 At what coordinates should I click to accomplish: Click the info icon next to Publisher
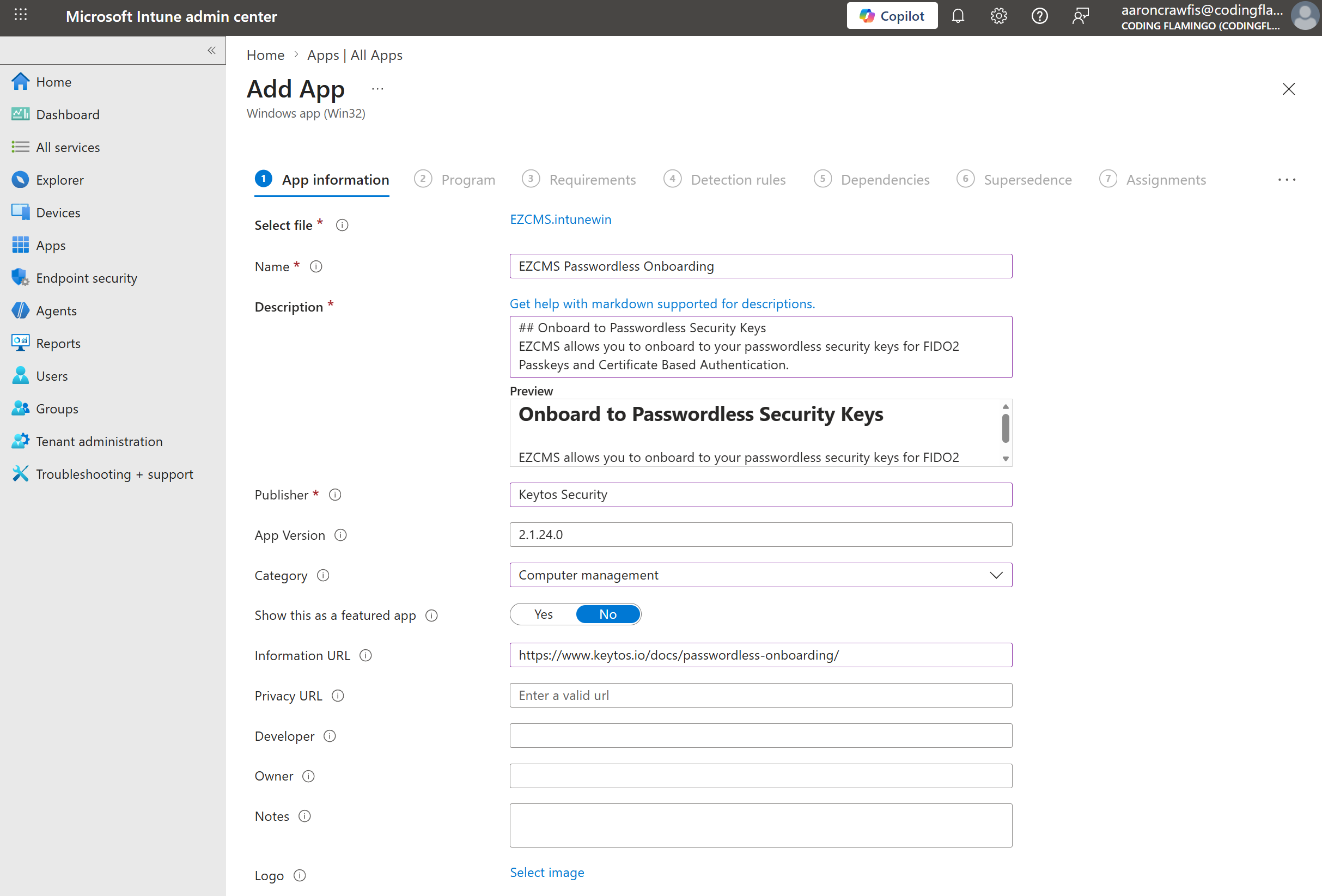[334, 495]
